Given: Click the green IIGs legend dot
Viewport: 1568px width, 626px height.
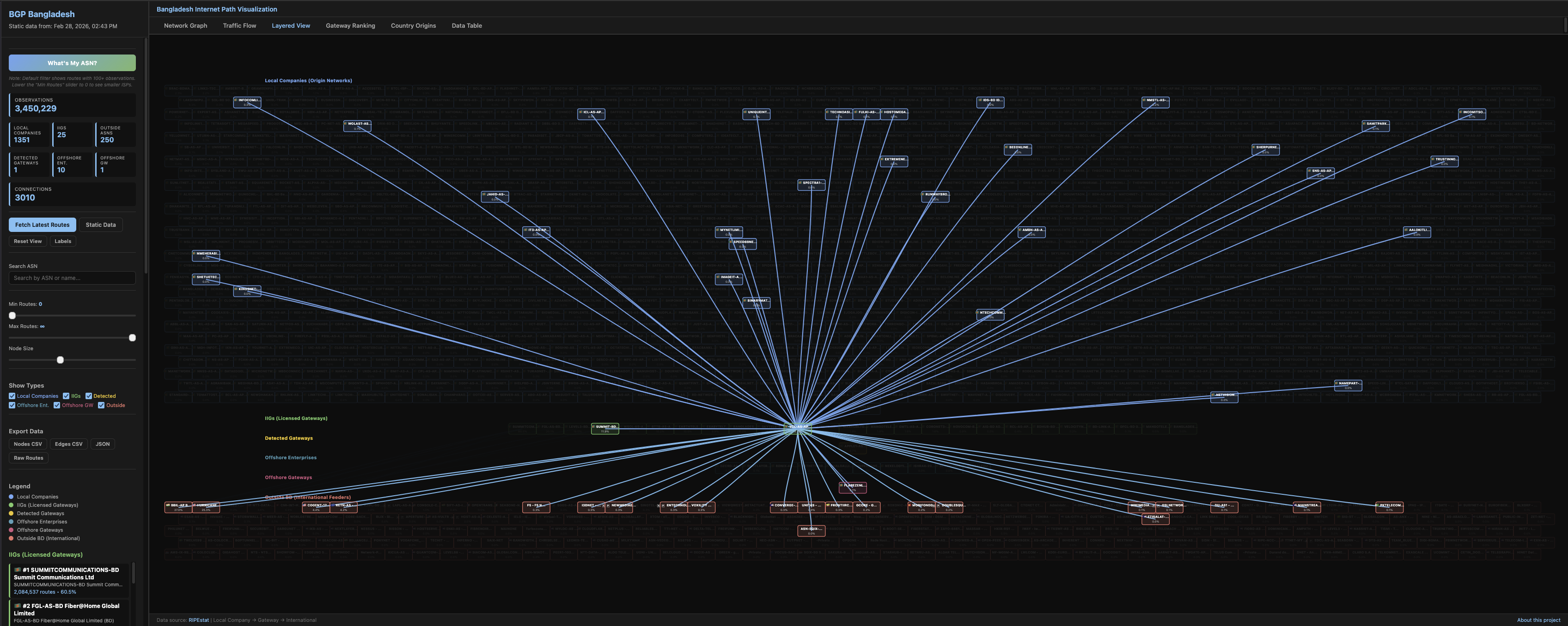Looking at the screenshot, I should (x=12, y=505).
